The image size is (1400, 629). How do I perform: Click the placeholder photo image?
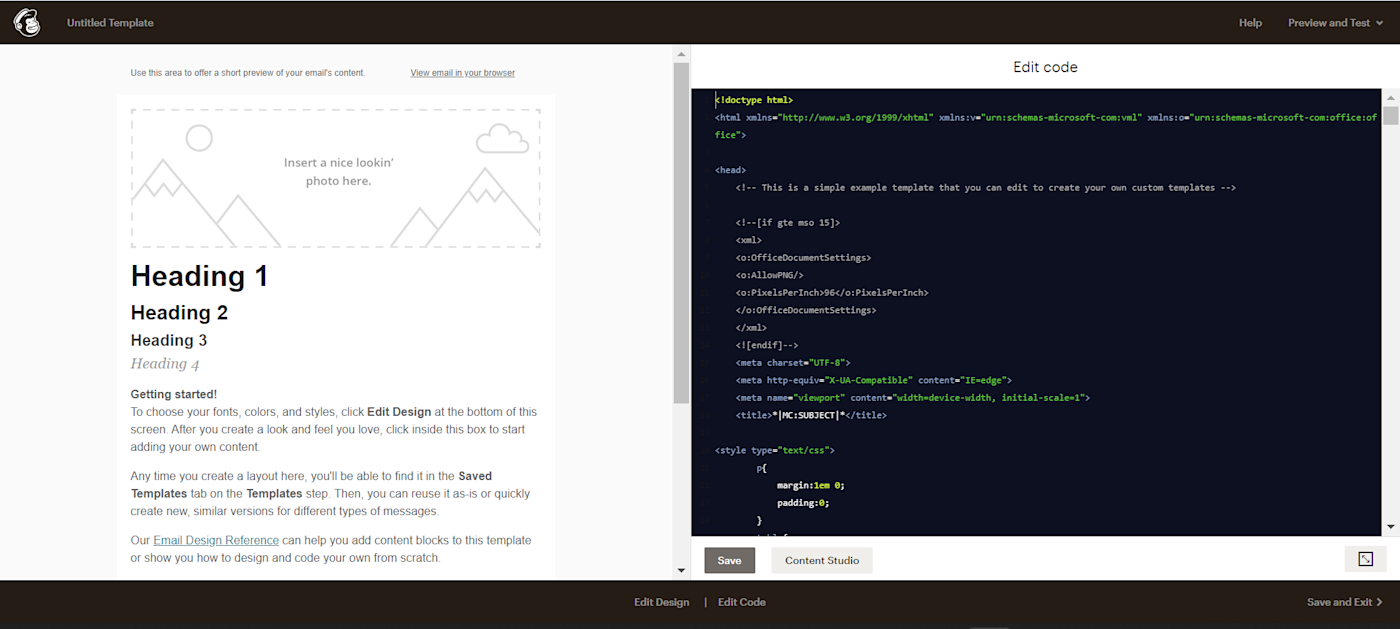pyautogui.click(x=336, y=178)
